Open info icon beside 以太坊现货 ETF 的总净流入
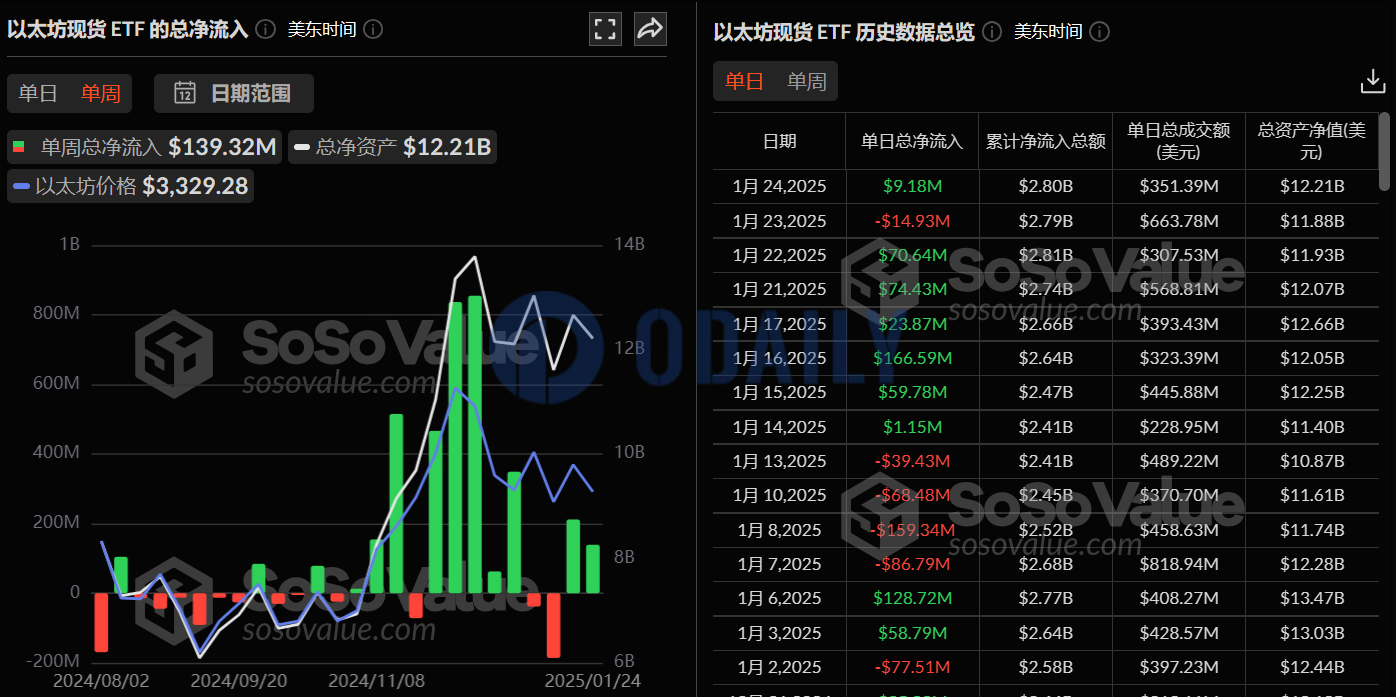 tap(265, 29)
